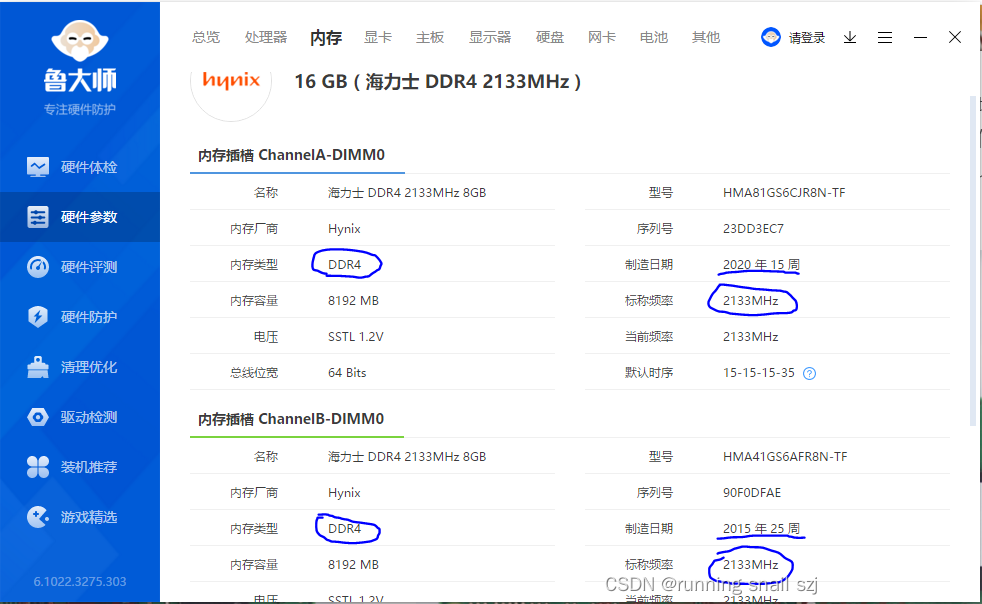This screenshot has width=982, height=604.
Task: Click the 16 GB ( 海力士 DDR4 2133MHz ) heading
Action: point(438,81)
